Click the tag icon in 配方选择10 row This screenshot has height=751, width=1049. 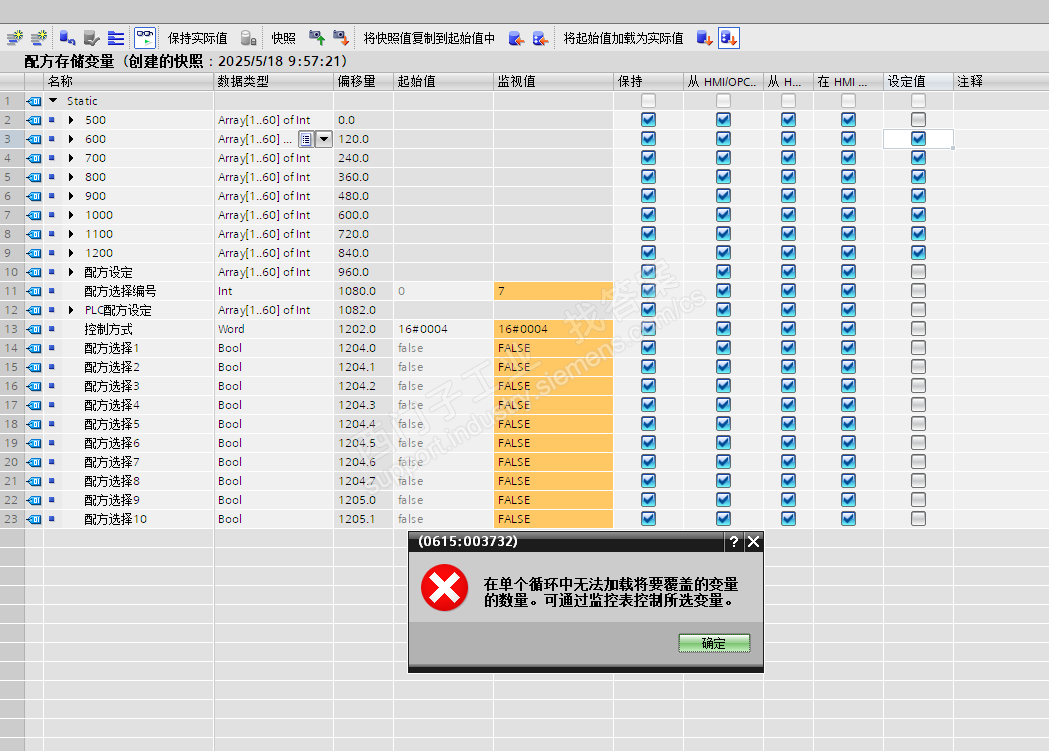33,520
